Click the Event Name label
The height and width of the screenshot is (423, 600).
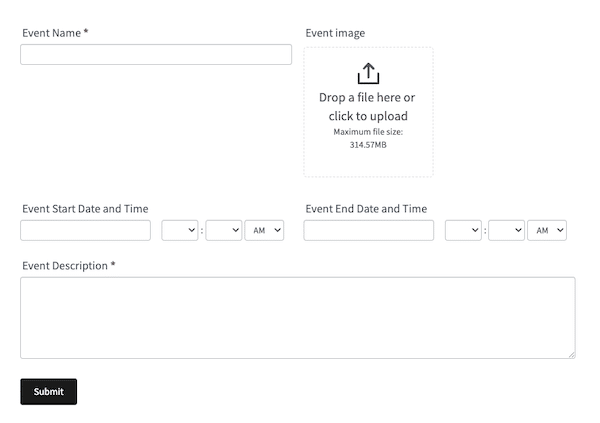[x=55, y=33]
